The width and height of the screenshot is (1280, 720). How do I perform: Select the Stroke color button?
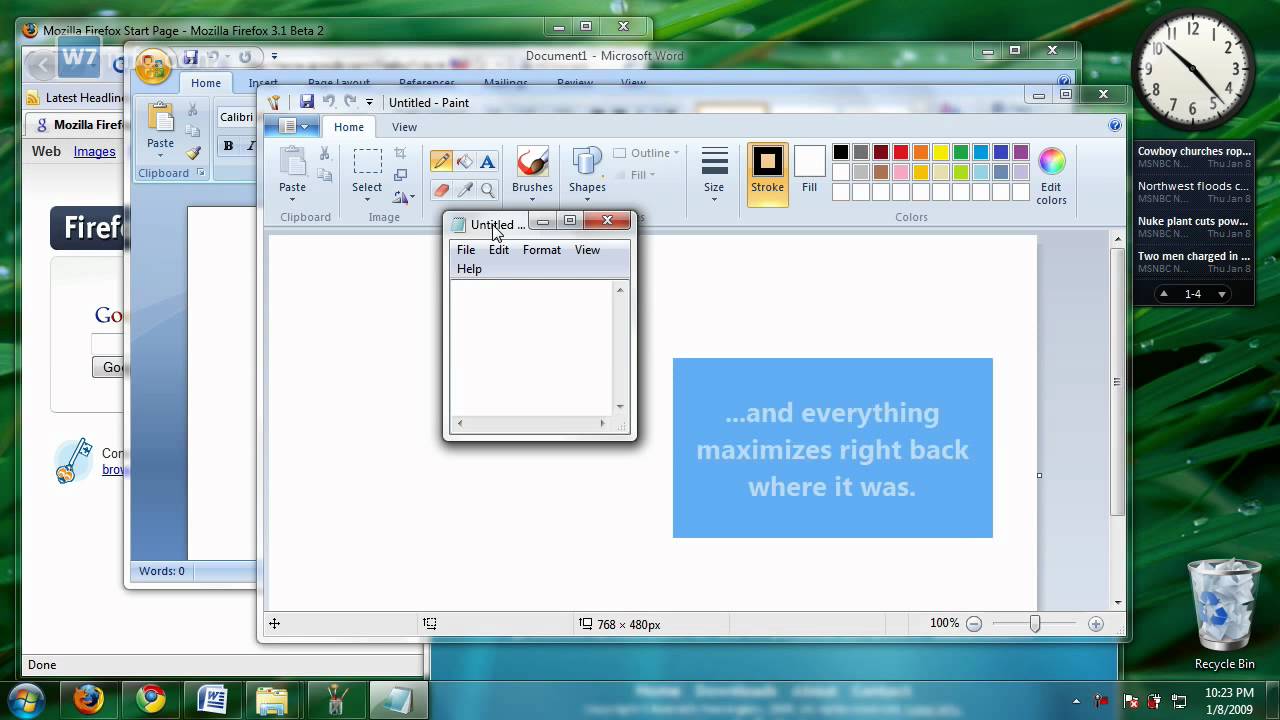[x=767, y=174]
